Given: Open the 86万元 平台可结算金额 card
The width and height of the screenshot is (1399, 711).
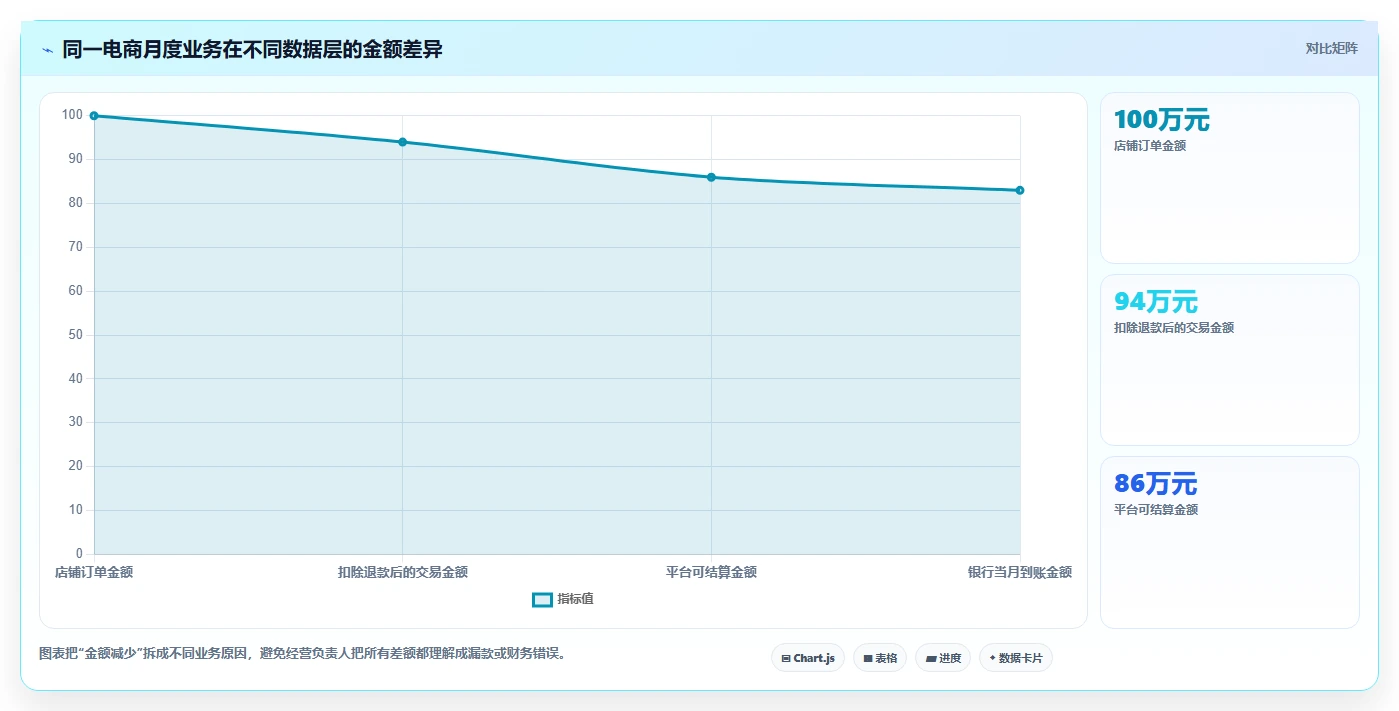Looking at the screenshot, I should click(1230, 543).
